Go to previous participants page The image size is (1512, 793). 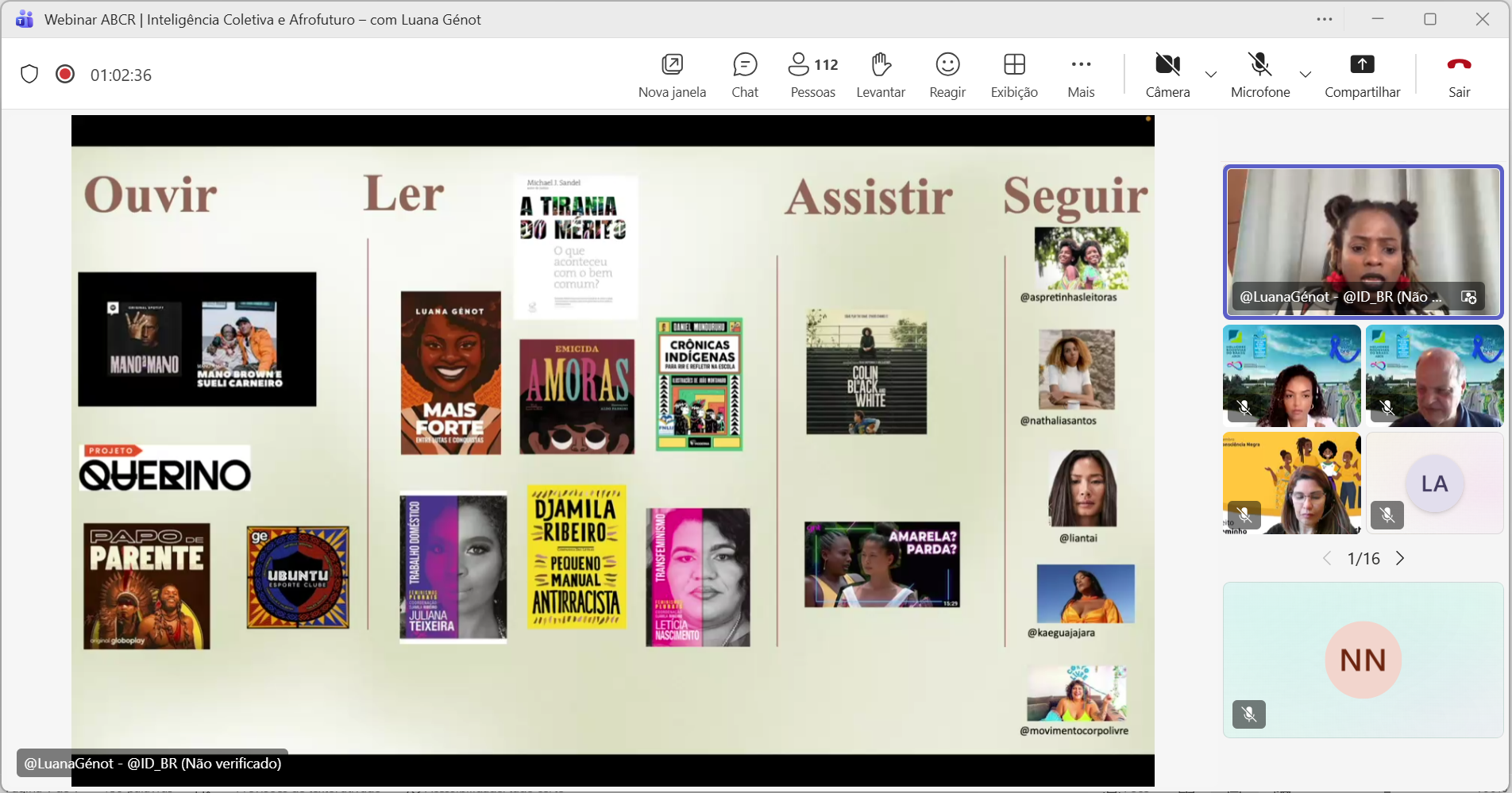(1327, 559)
